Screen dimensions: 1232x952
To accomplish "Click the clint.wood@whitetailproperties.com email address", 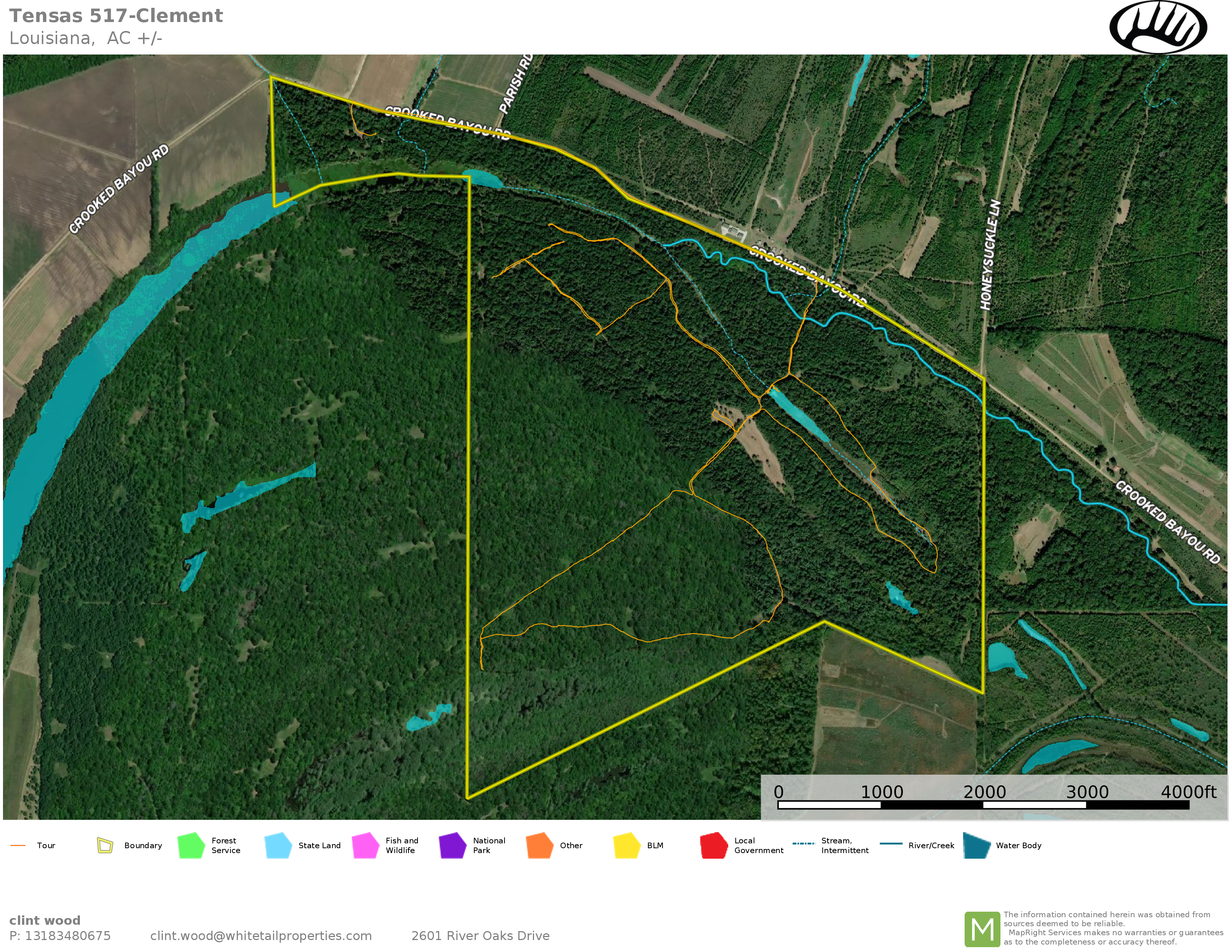I will [x=261, y=936].
